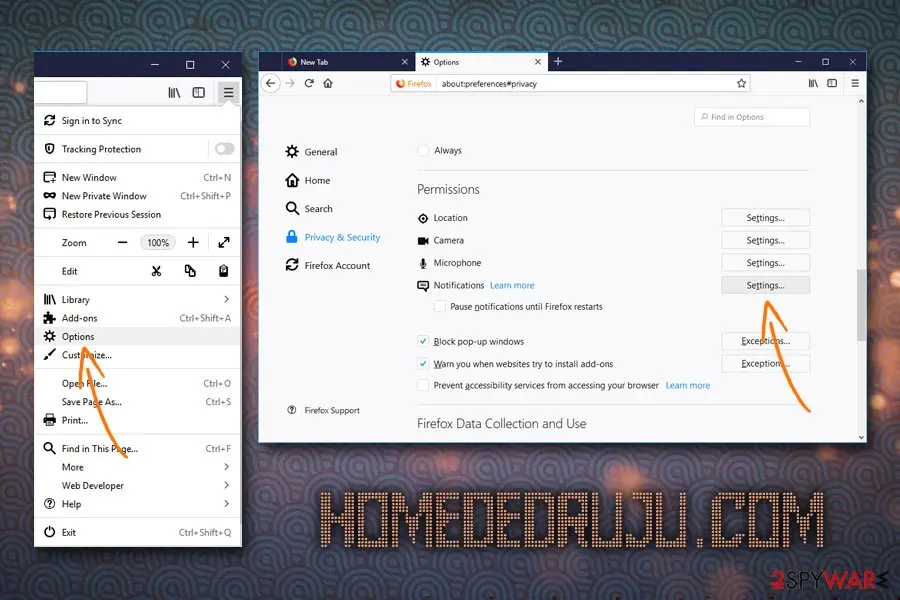Toggle sidebar icon in Options window
The height and width of the screenshot is (600, 900).
coord(832,83)
